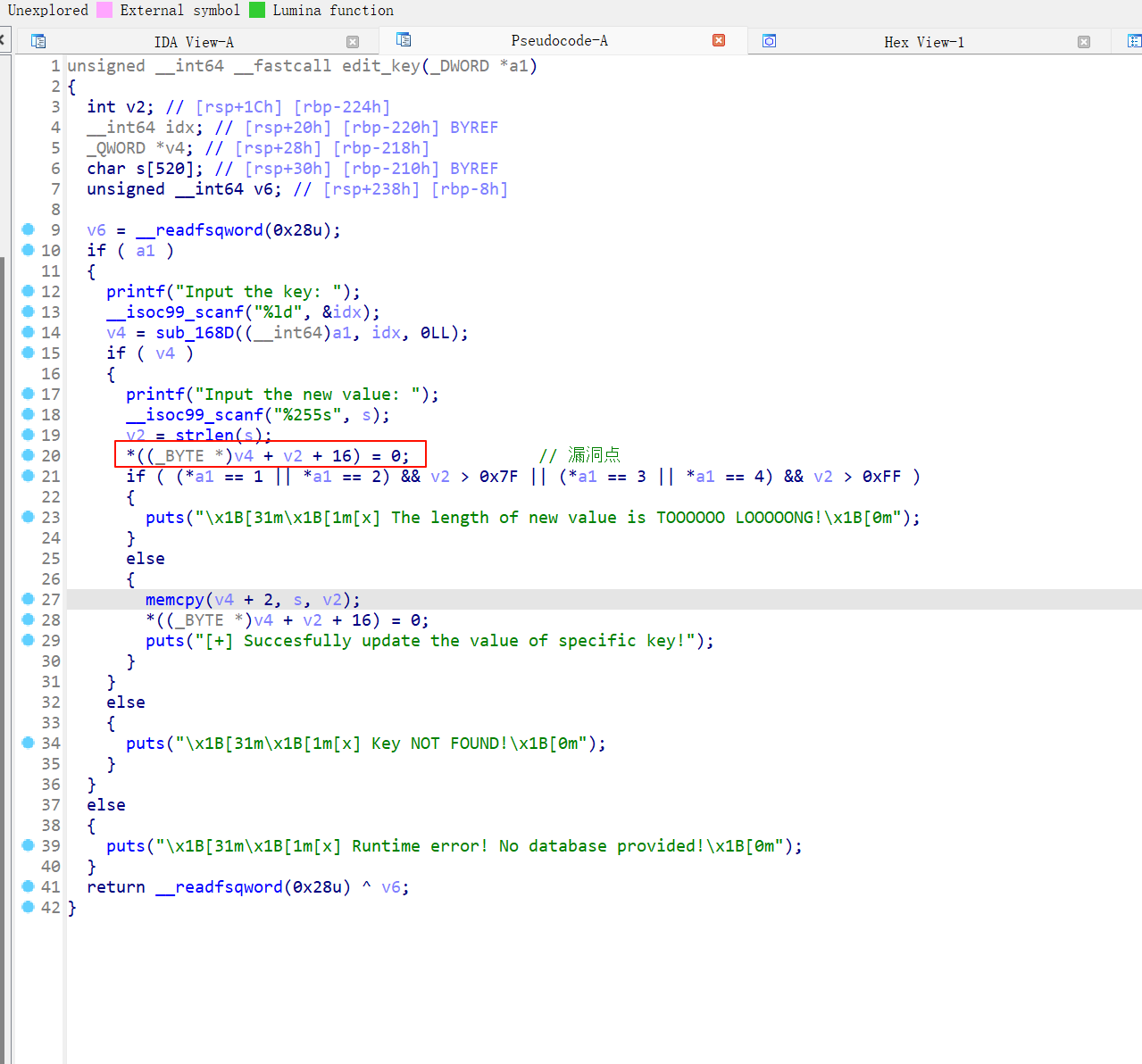Click the "Lumina function" legend label
Image resolution: width=1142 pixels, height=1064 pixels.
pos(333,10)
